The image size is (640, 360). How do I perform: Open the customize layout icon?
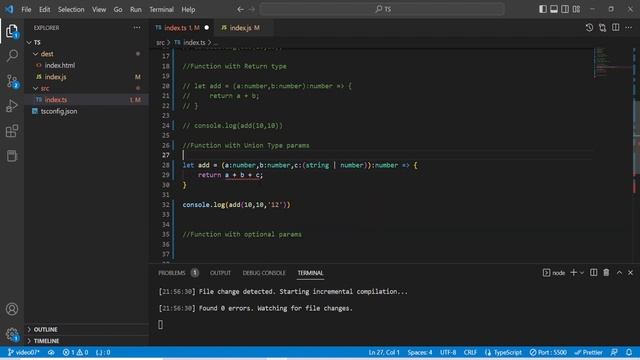(x=576, y=9)
